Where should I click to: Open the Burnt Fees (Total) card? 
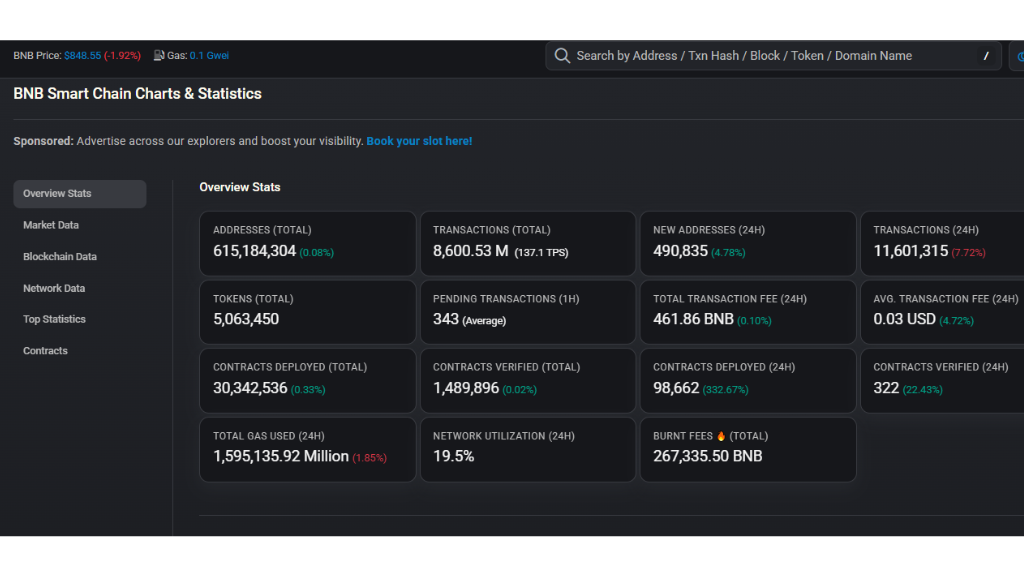pos(748,450)
